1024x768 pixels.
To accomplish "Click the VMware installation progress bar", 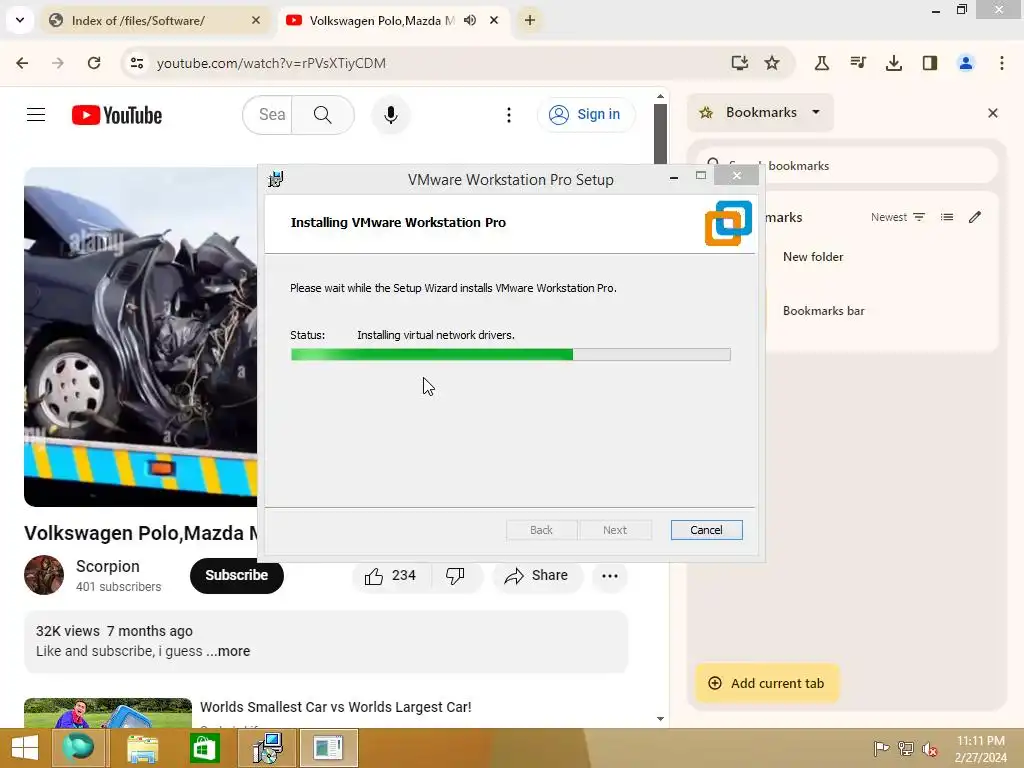I will click(511, 355).
